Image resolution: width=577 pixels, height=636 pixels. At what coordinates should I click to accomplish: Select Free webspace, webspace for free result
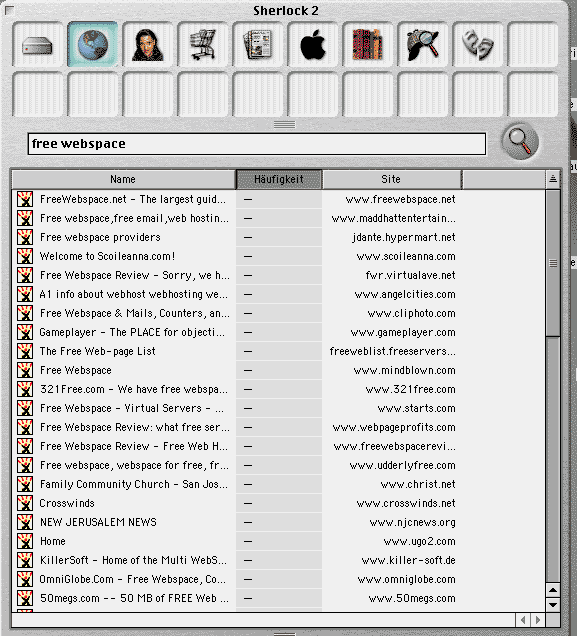134,465
